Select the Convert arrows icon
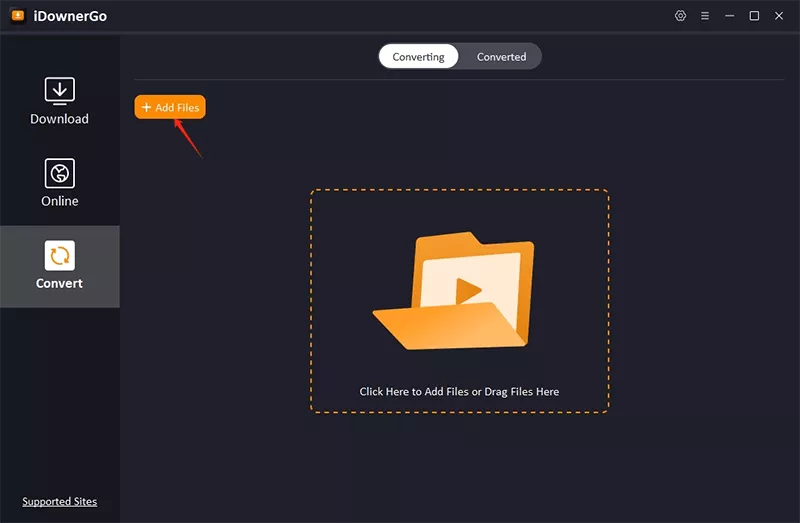Screen dimensions: 800x523 (x=60, y=255)
